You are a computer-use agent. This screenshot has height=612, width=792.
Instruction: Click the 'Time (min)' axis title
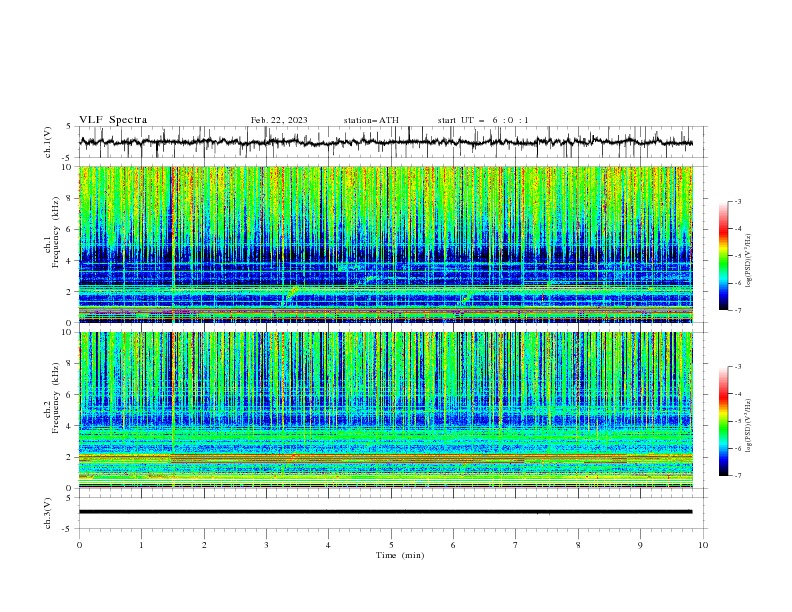[x=400, y=555]
